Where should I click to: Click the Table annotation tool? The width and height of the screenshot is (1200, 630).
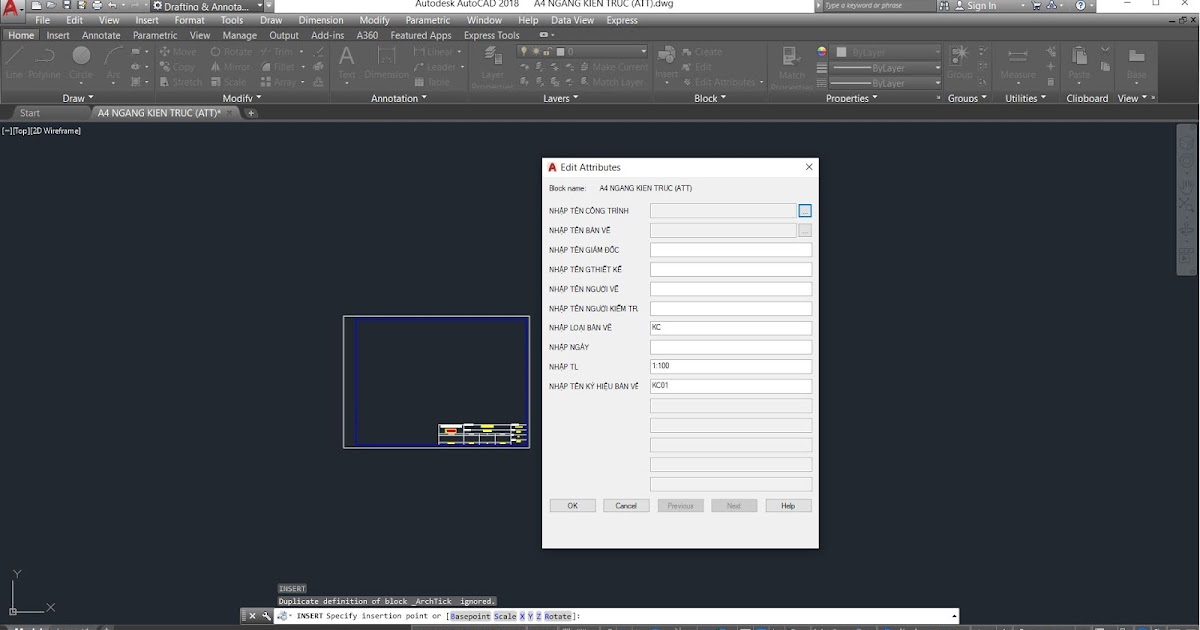432,82
